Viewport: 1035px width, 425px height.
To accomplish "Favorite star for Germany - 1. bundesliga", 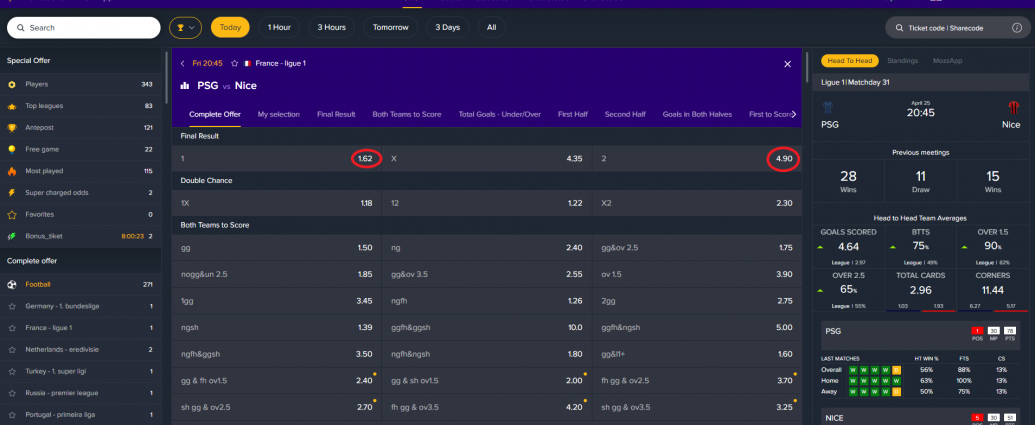I will click(x=12, y=306).
